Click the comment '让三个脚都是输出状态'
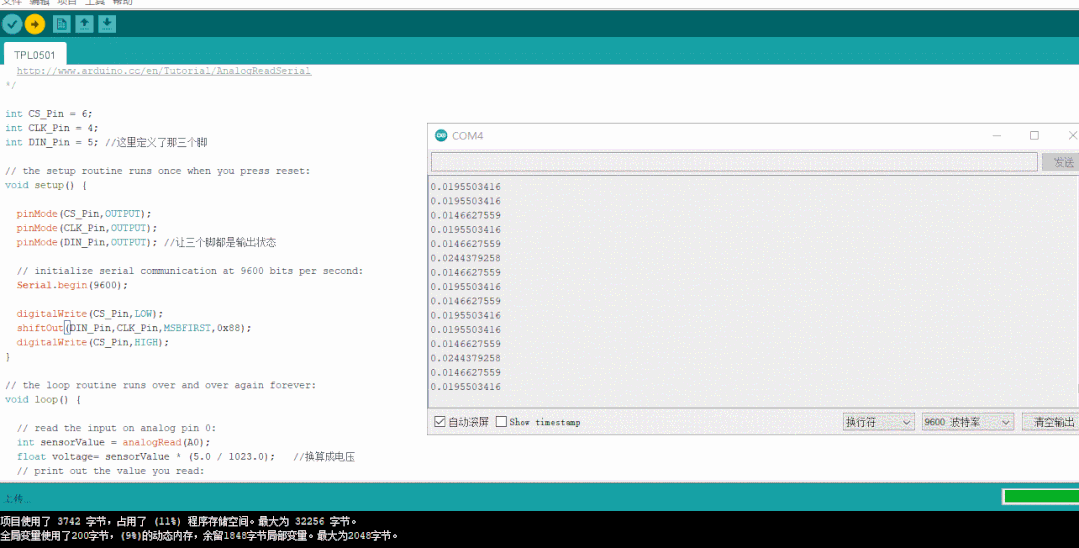This screenshot has width=1079, height=548. [x=220, y=242]
